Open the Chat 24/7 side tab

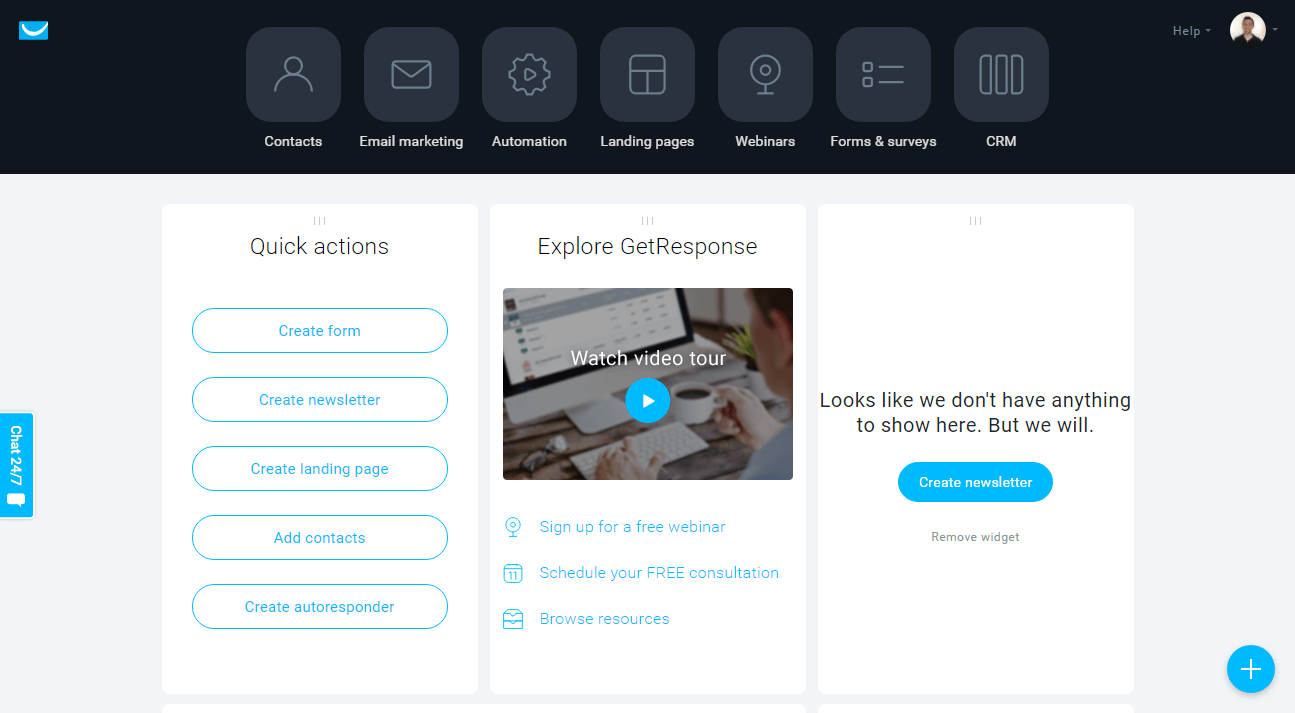tap(16, 465)
